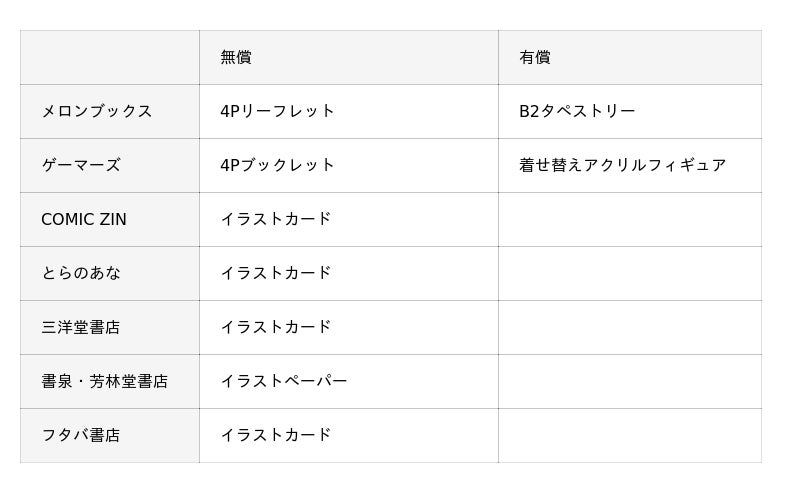Click empty 有償 cell for フタバ書店
This screenshot has width=800, height=493.
(x=629, y=436)
